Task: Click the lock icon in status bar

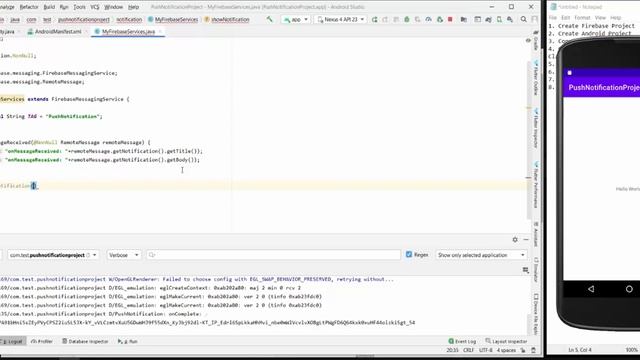Action: click(x=523, y=350)
